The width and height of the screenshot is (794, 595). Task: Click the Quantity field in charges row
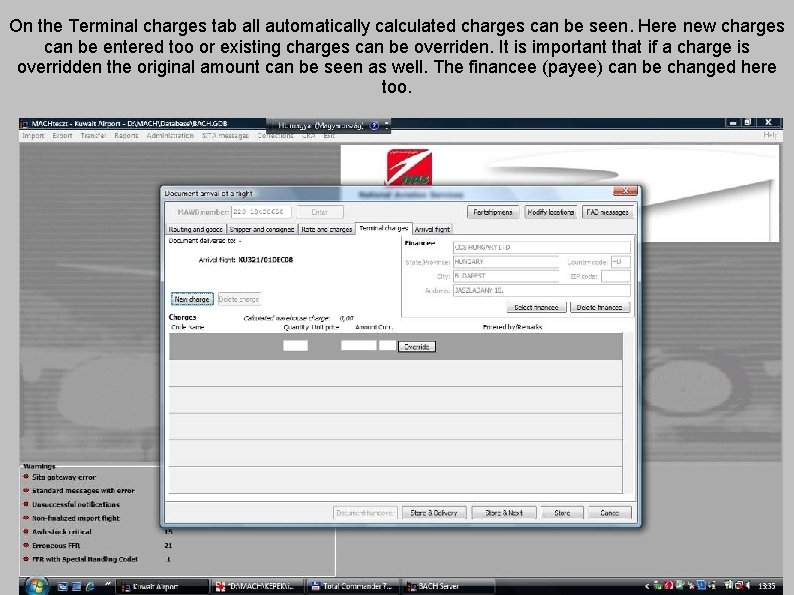click(x=295, y=346)
